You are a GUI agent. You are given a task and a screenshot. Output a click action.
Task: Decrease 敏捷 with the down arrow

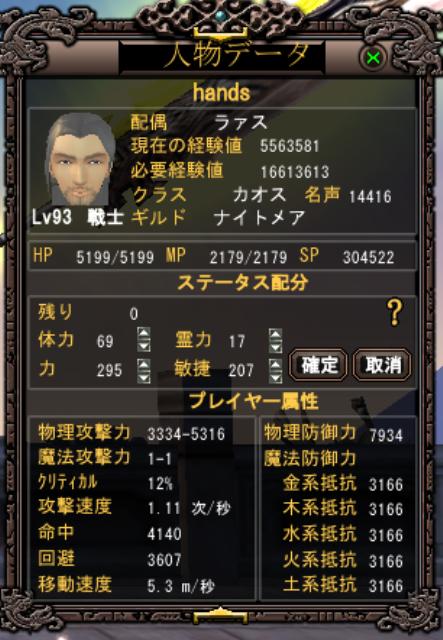tap(276, 377)
